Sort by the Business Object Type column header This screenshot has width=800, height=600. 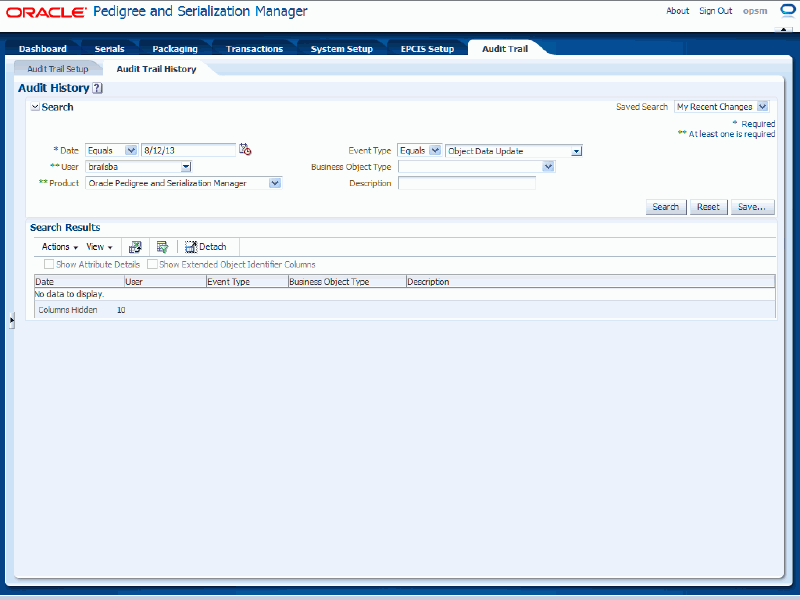pyautogui.click(x=347, y=281)
